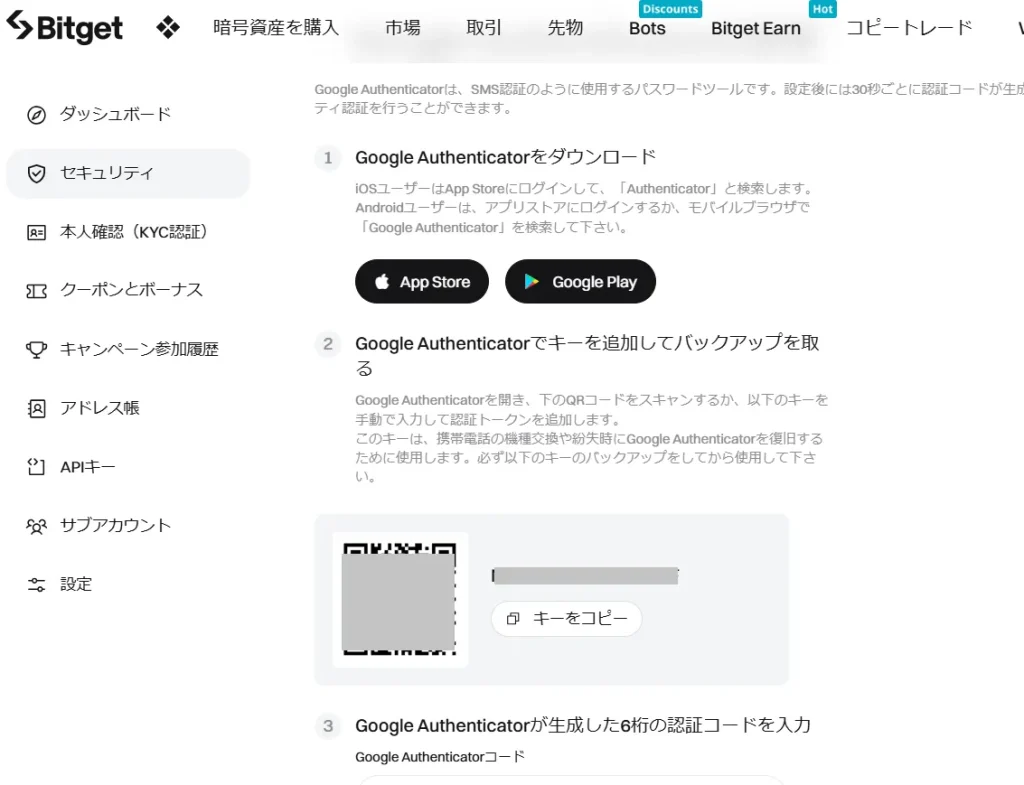Open the アドレス帳 address book icon
This screenshot has height=785, width=1024.
point(37,408)
